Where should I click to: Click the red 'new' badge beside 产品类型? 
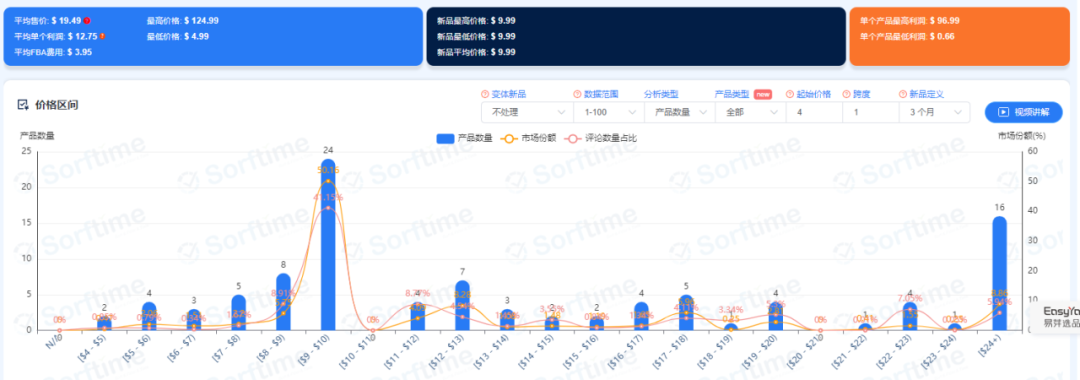point(762,94)
